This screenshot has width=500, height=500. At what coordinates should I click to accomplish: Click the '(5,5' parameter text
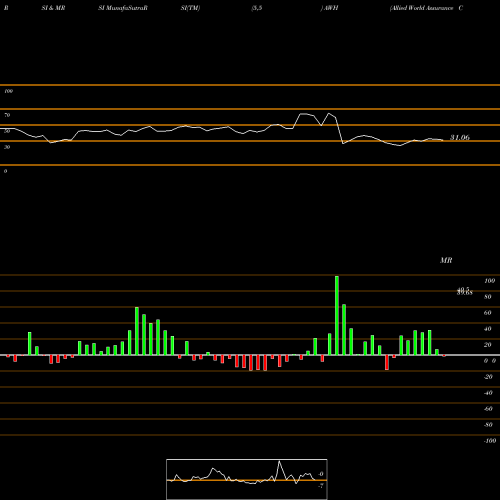pyautogui.click(x=257, y=8)
